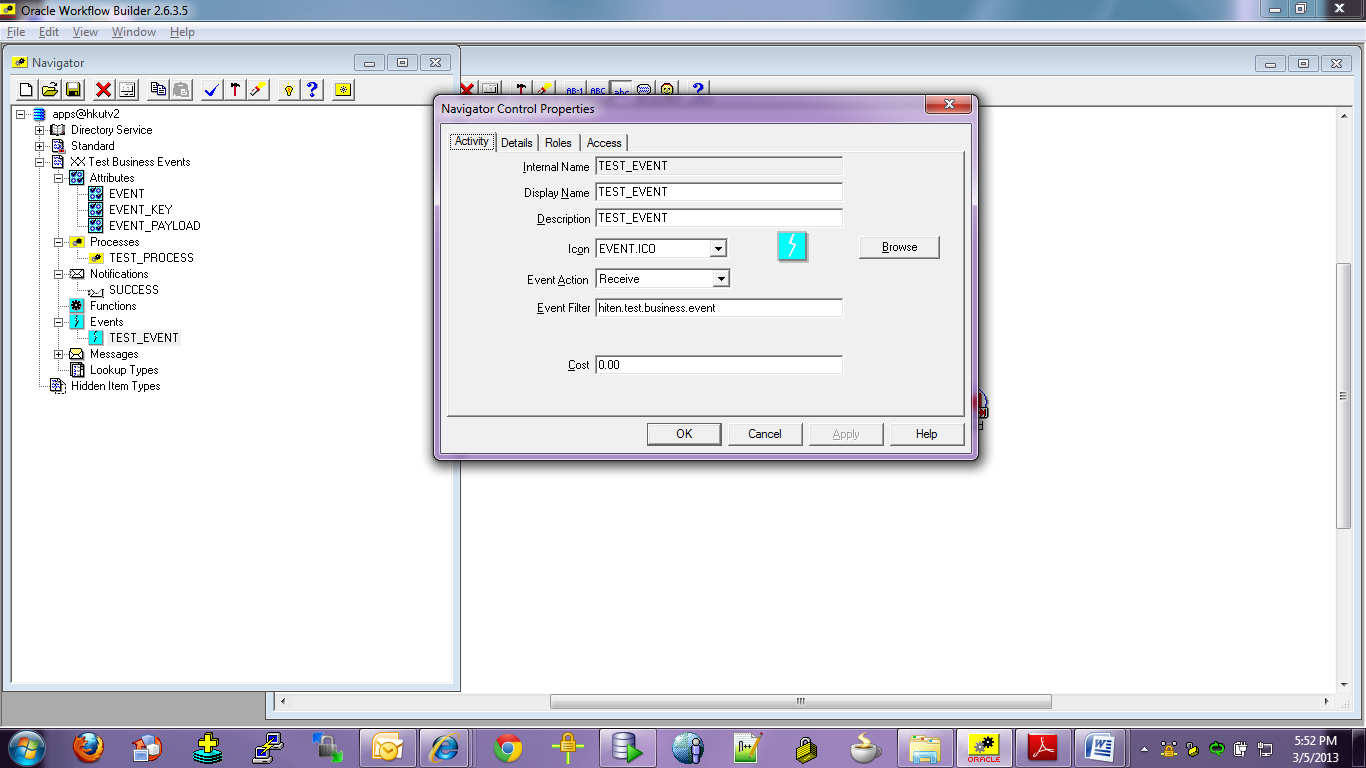
Task: Switch to the Details tab
Action: [x=517, y=143]
